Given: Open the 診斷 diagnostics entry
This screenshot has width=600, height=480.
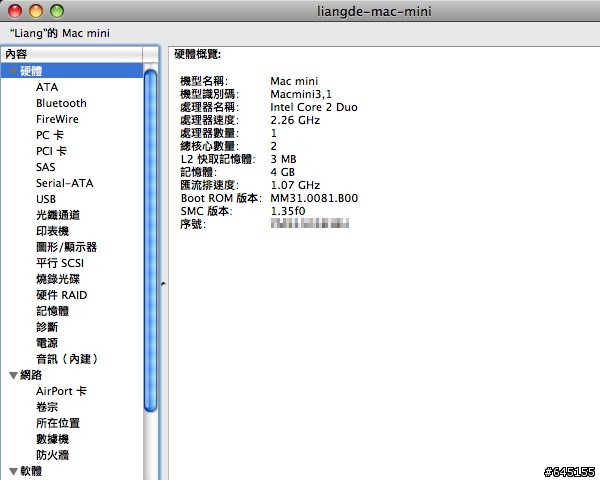Looking at the screenshot, I should [47, 327].
